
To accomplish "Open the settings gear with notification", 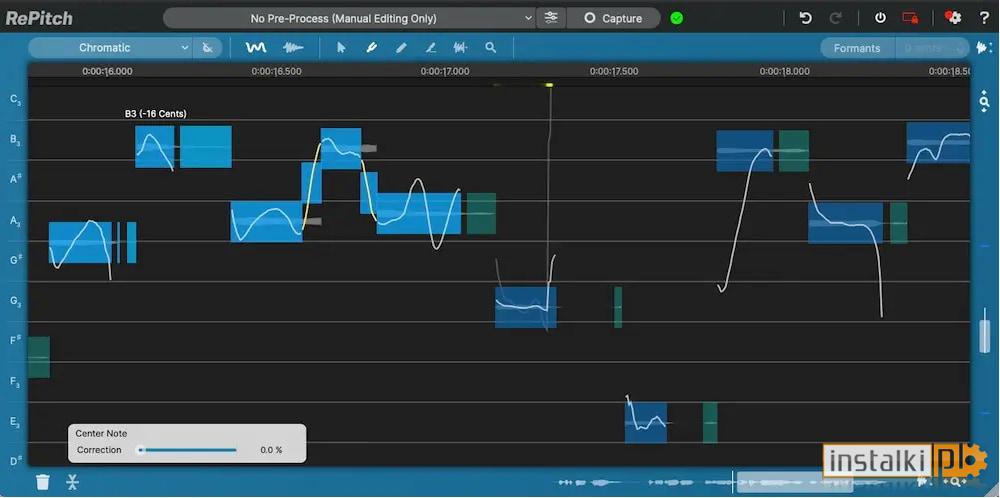I will point(953,18).
